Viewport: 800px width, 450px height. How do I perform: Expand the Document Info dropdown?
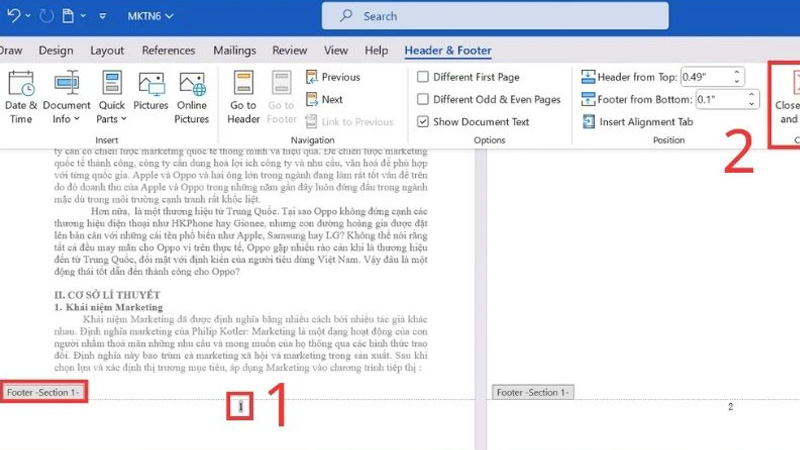coord(66,119)
